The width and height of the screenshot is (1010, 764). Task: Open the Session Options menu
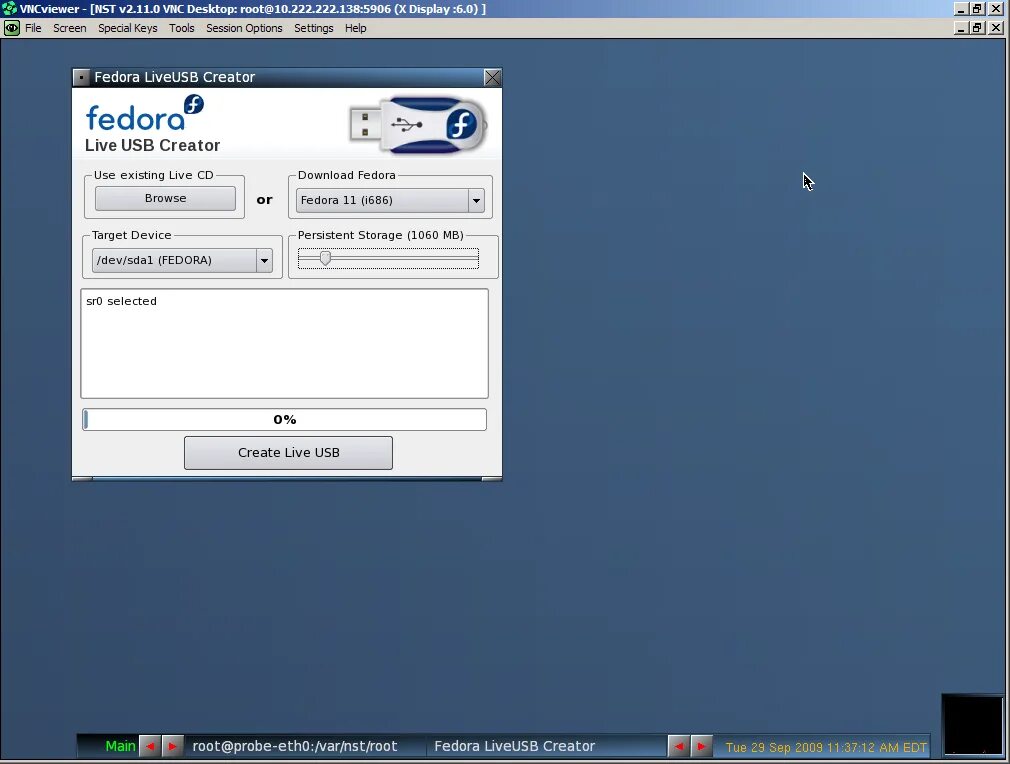pyautogui.click(x=244, y=28)
